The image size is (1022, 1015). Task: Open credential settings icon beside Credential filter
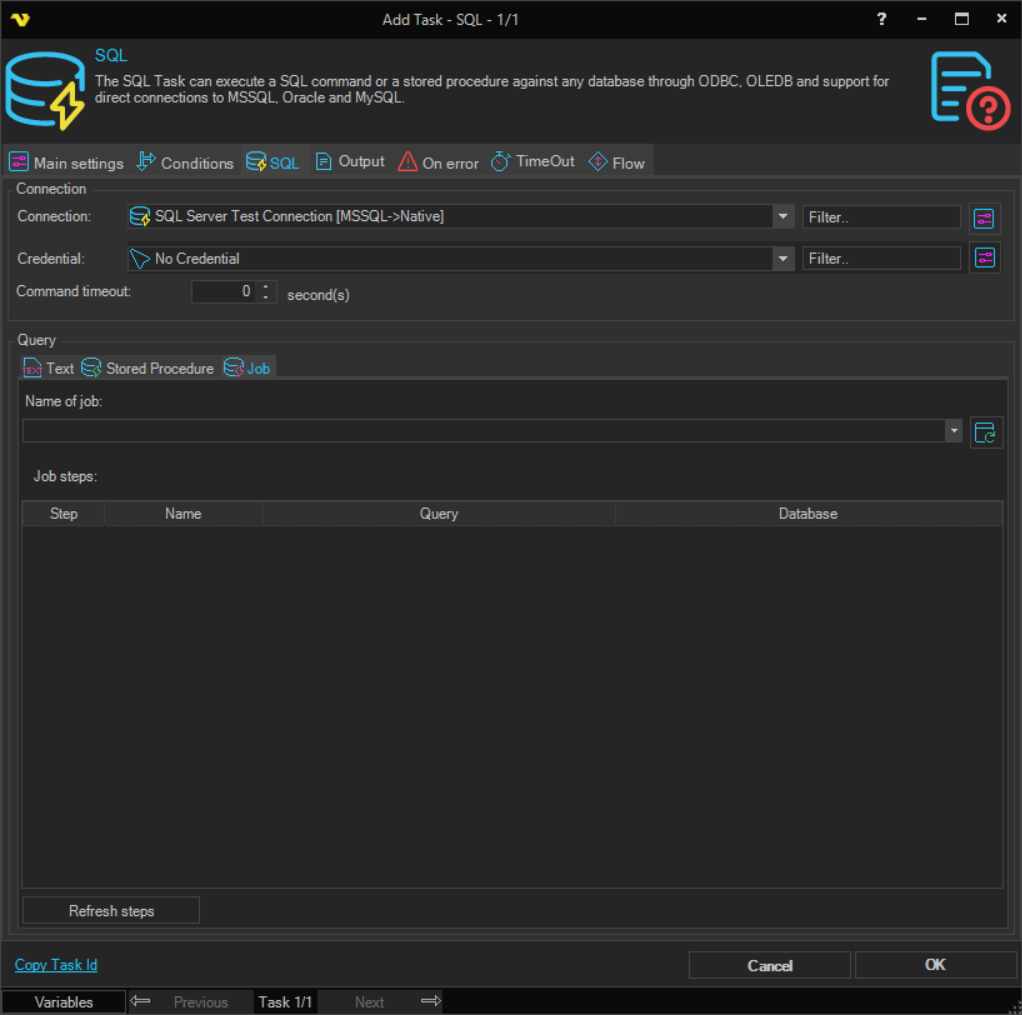(985, 258)
